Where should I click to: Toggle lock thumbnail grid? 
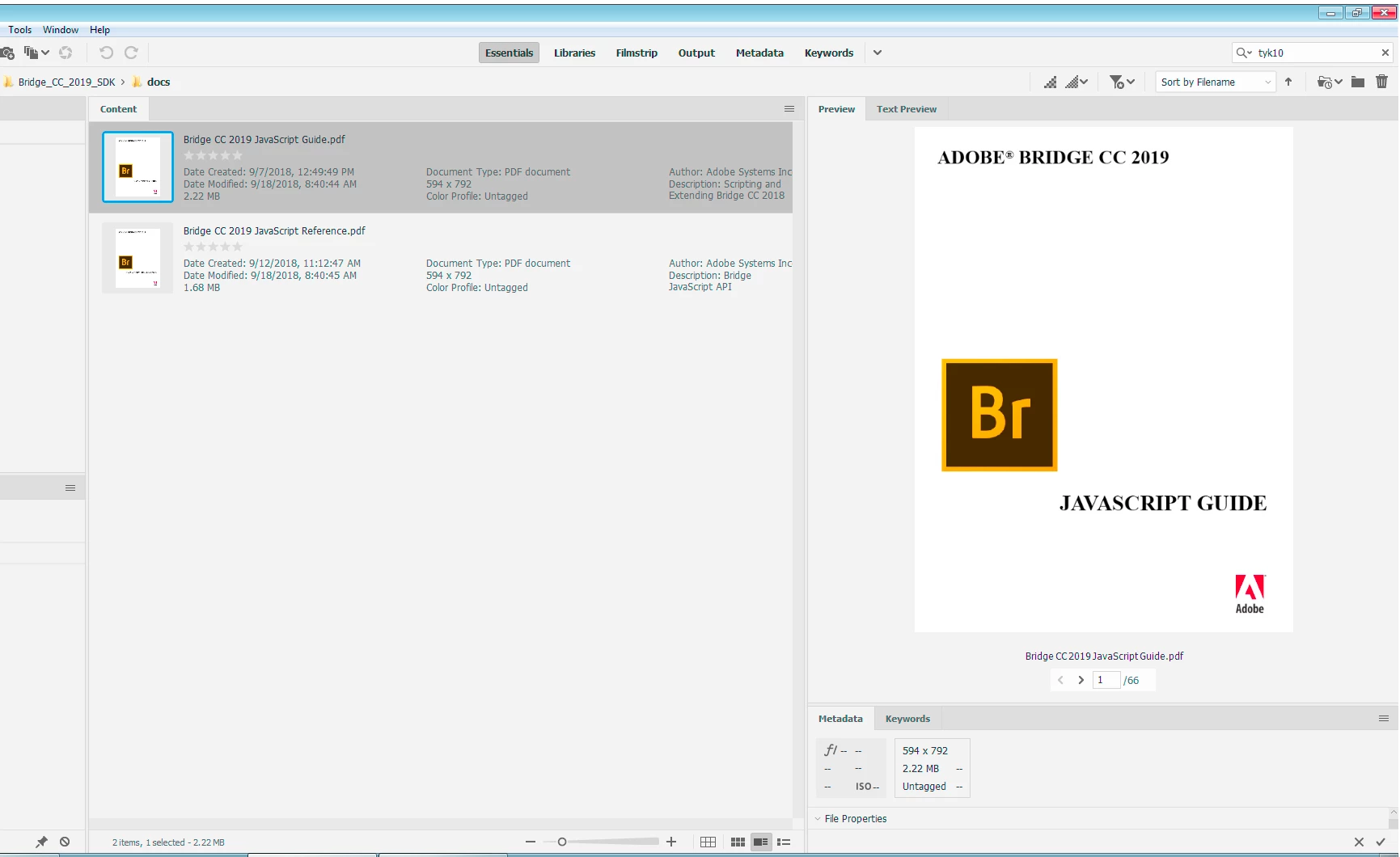pos(708,842)
